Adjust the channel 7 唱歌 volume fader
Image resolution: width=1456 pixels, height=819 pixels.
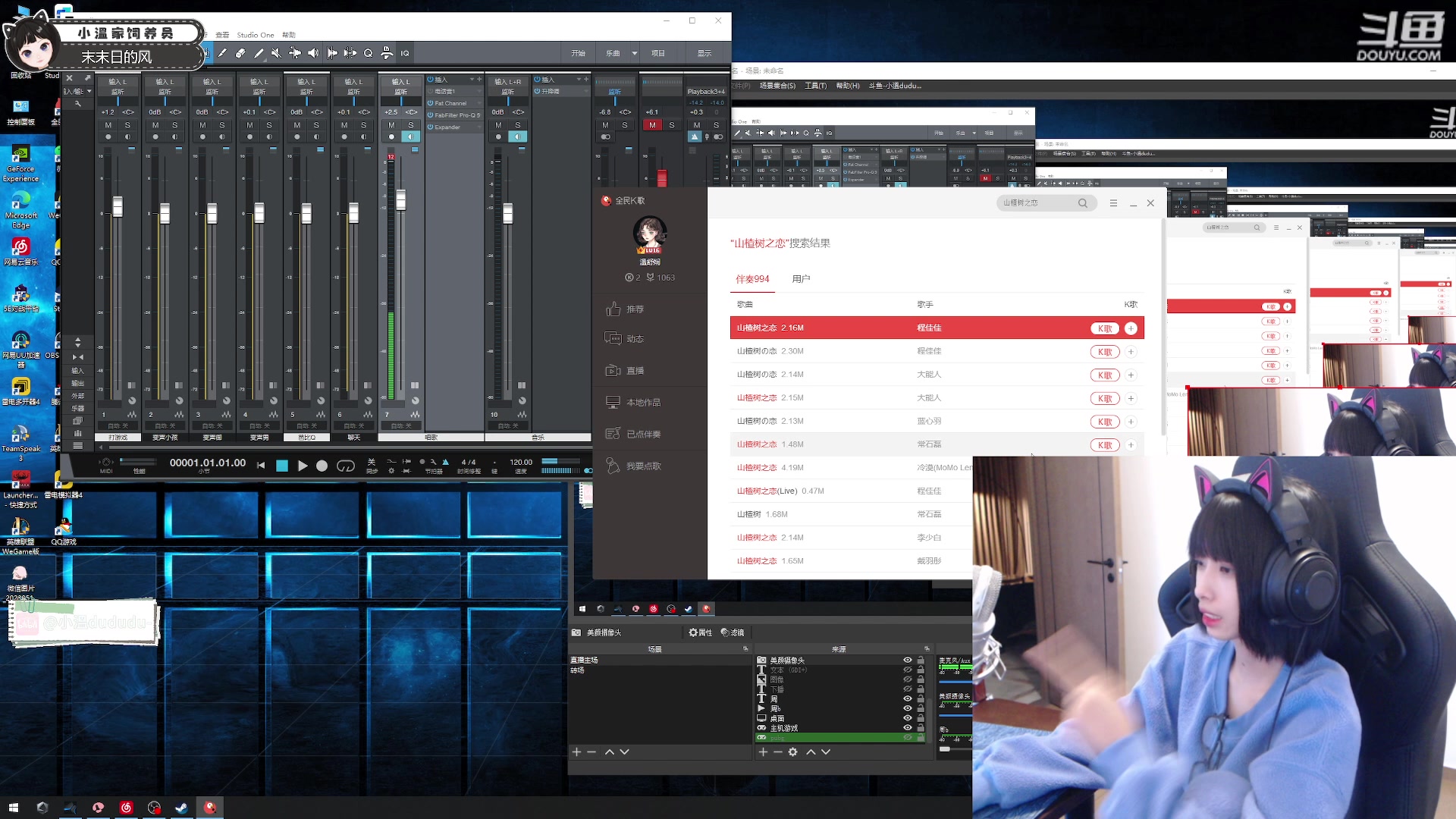tap(400, 199)
